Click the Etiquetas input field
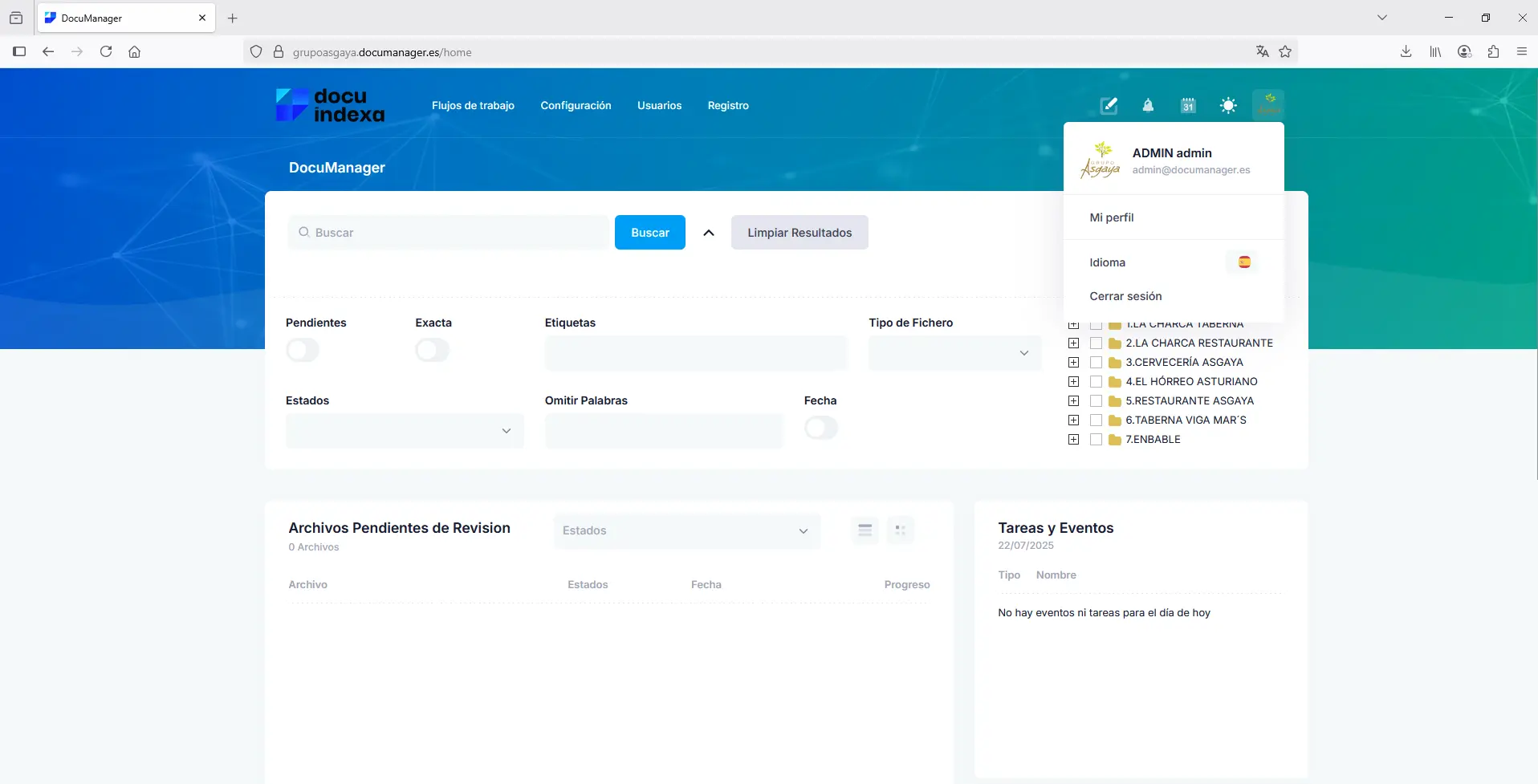 point(695,353)
